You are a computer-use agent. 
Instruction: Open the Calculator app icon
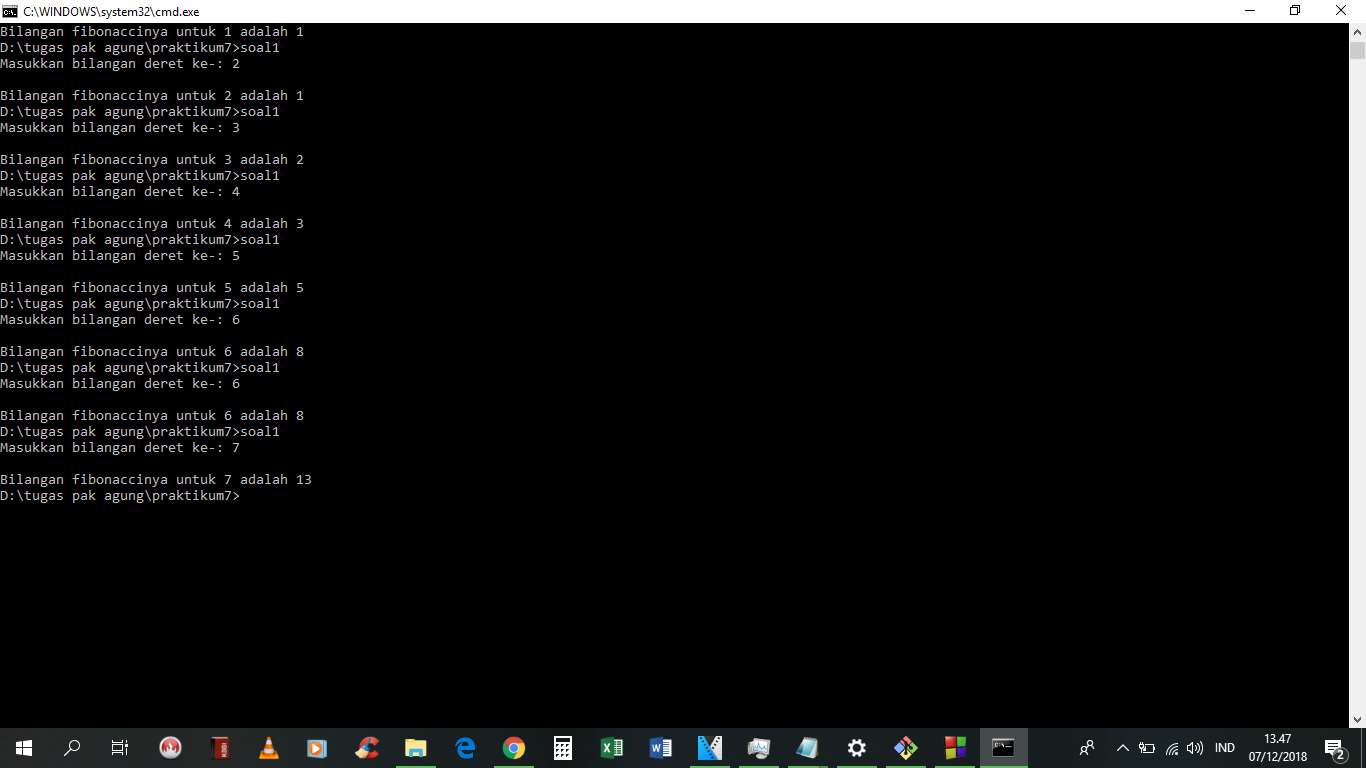(563, 748)
